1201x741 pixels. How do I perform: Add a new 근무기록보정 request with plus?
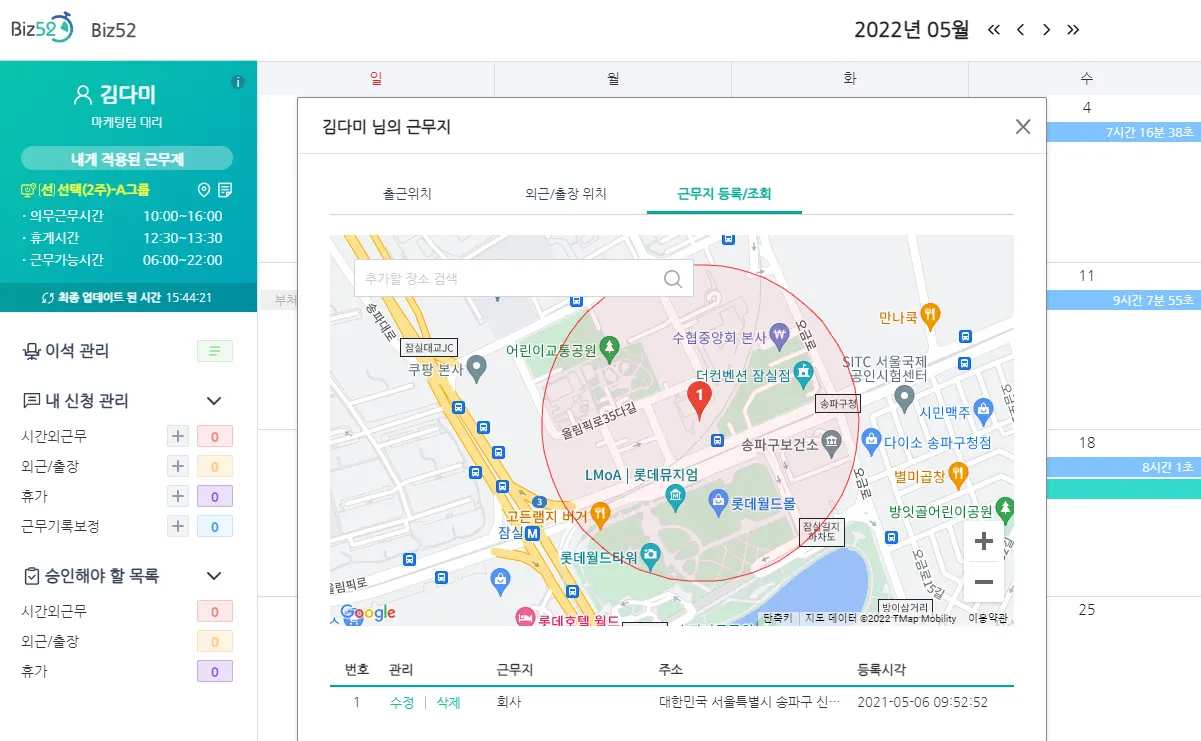point(178,526)
